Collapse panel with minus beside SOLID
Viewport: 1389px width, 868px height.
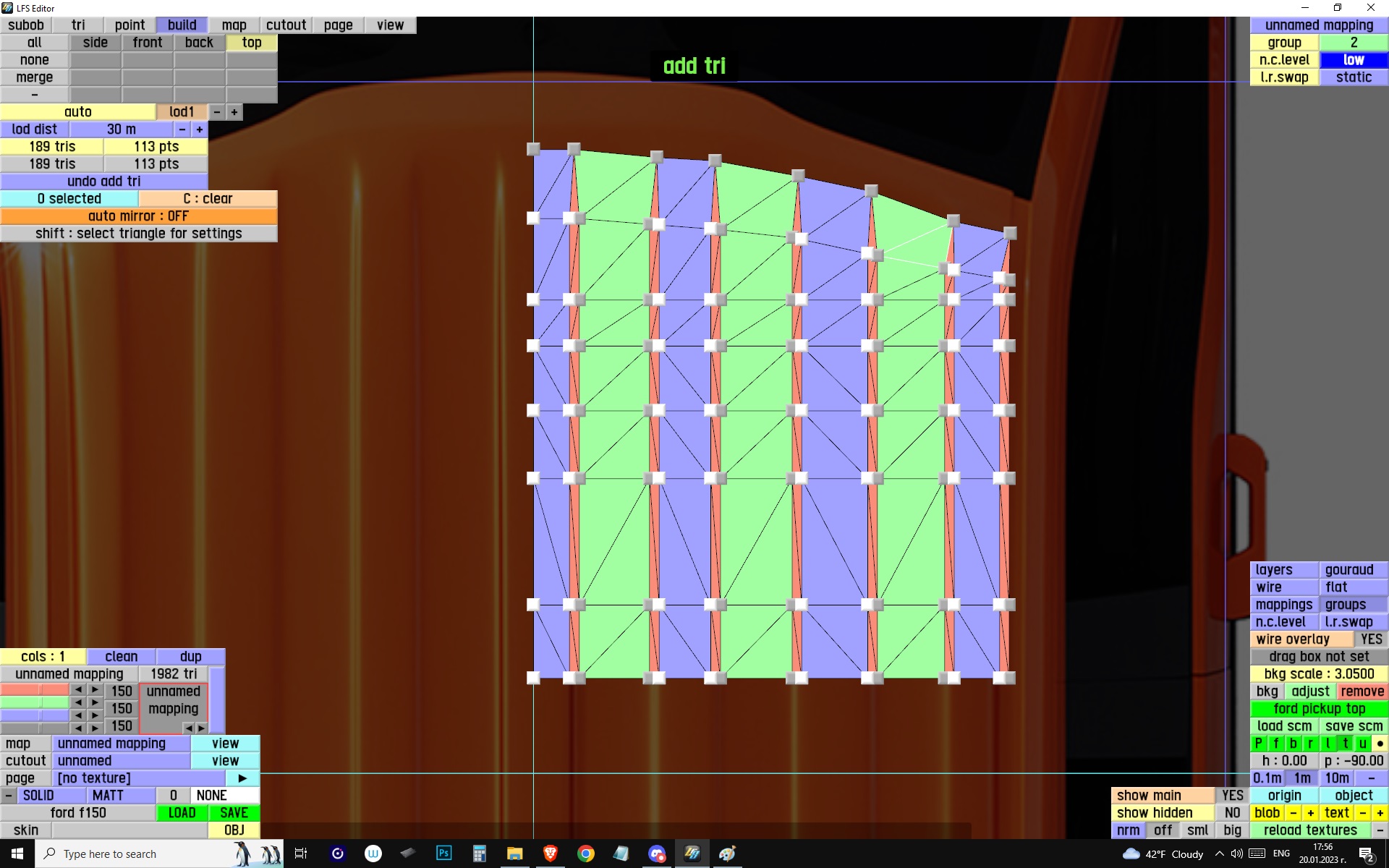(x=8, y=796)
